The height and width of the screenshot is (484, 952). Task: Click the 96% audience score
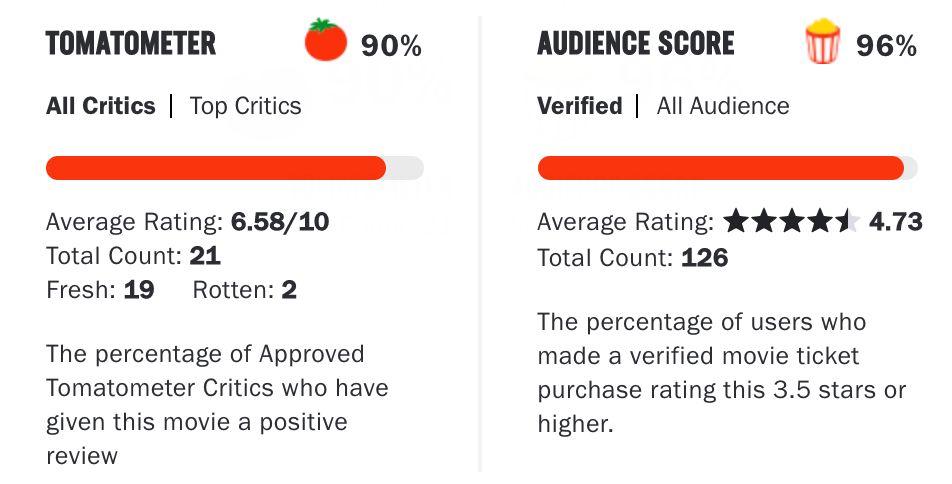click(886, 46)
